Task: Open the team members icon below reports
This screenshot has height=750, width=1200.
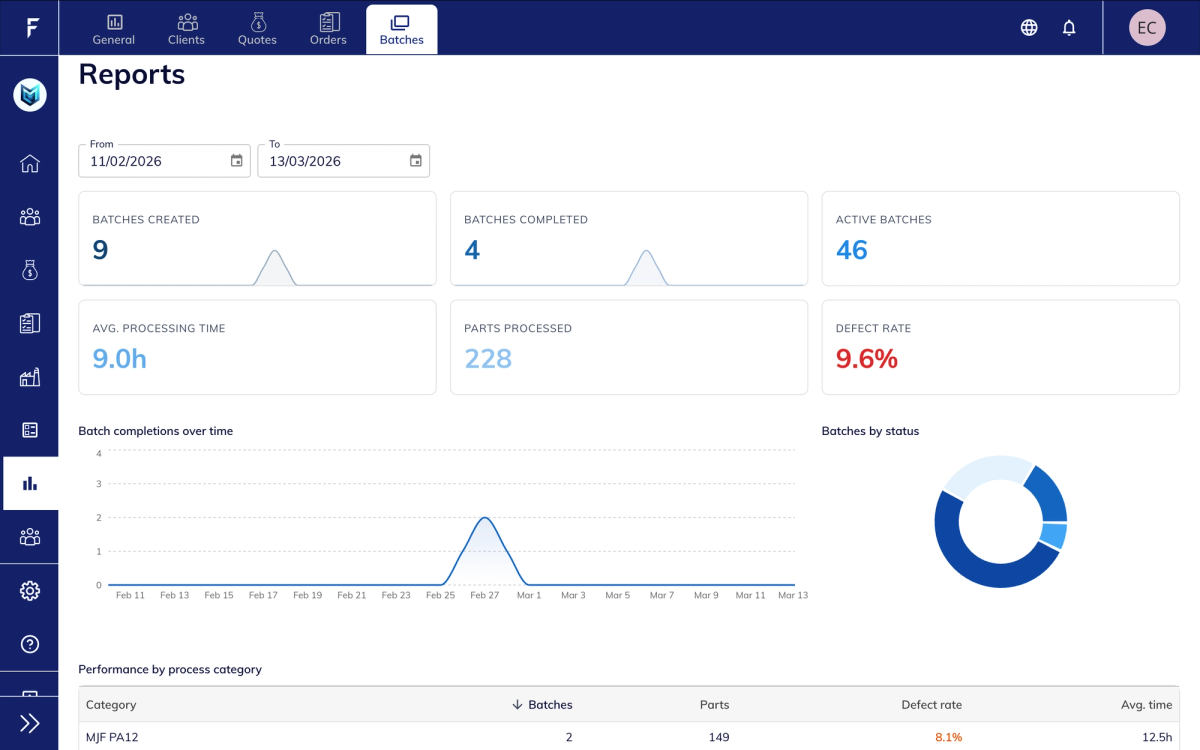Action: (x=30, y=537)
